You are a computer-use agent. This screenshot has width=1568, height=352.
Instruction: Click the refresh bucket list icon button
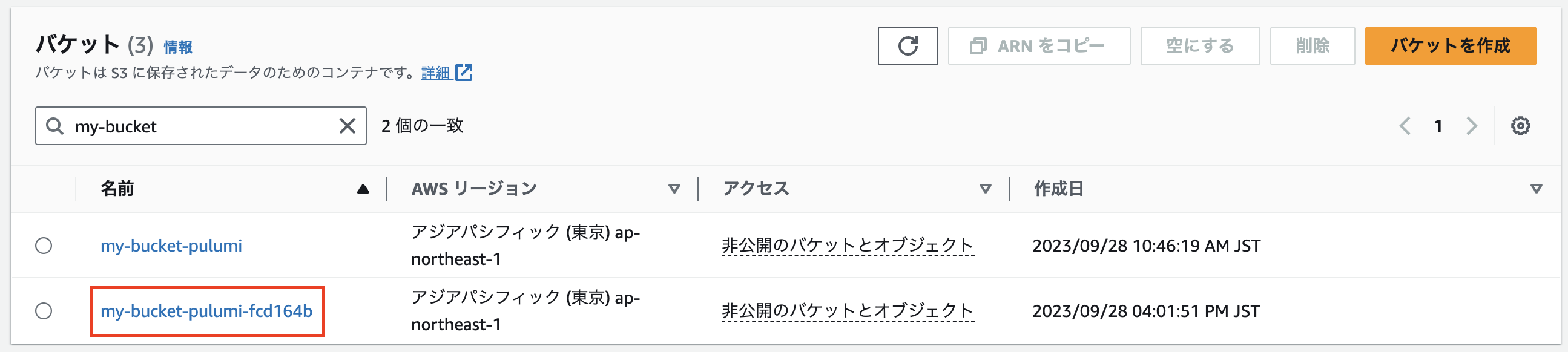(907, 45)
